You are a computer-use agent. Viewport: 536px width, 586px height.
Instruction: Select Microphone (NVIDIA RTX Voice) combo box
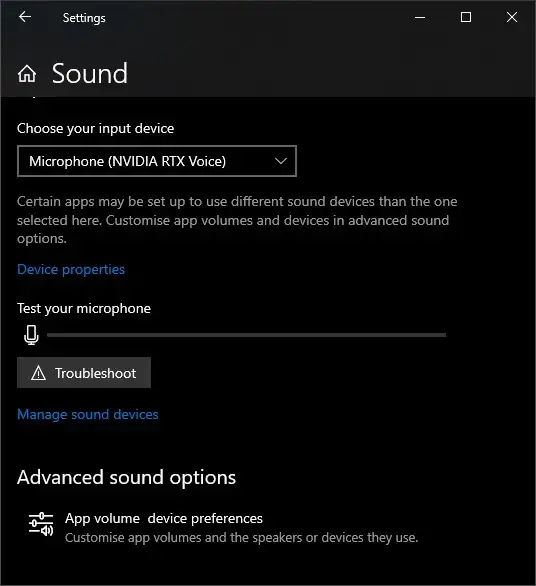click(x=157, y=161)
